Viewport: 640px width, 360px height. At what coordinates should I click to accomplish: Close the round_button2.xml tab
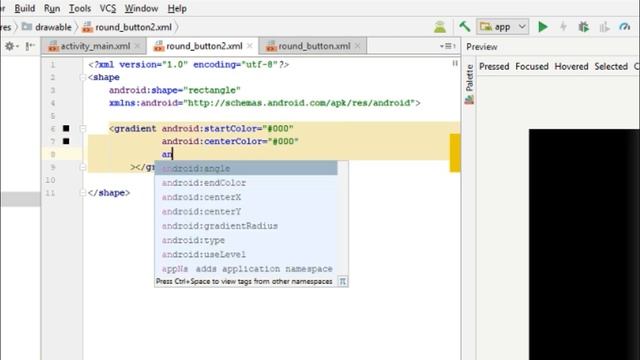pos(250,46)
